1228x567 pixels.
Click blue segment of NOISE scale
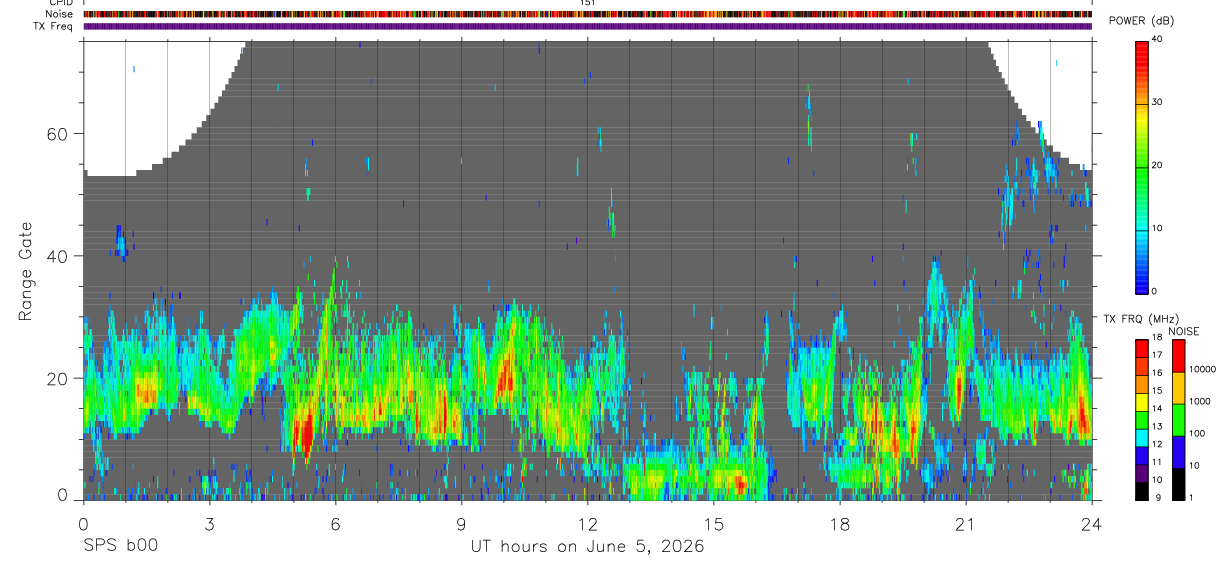click(1179, 452)
